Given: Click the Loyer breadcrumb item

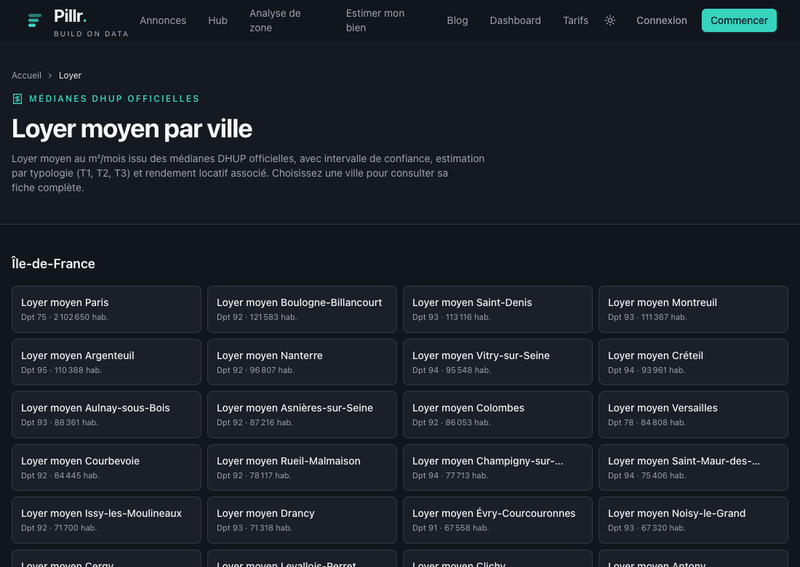Looking at the screenshot, I should [70, 76].
